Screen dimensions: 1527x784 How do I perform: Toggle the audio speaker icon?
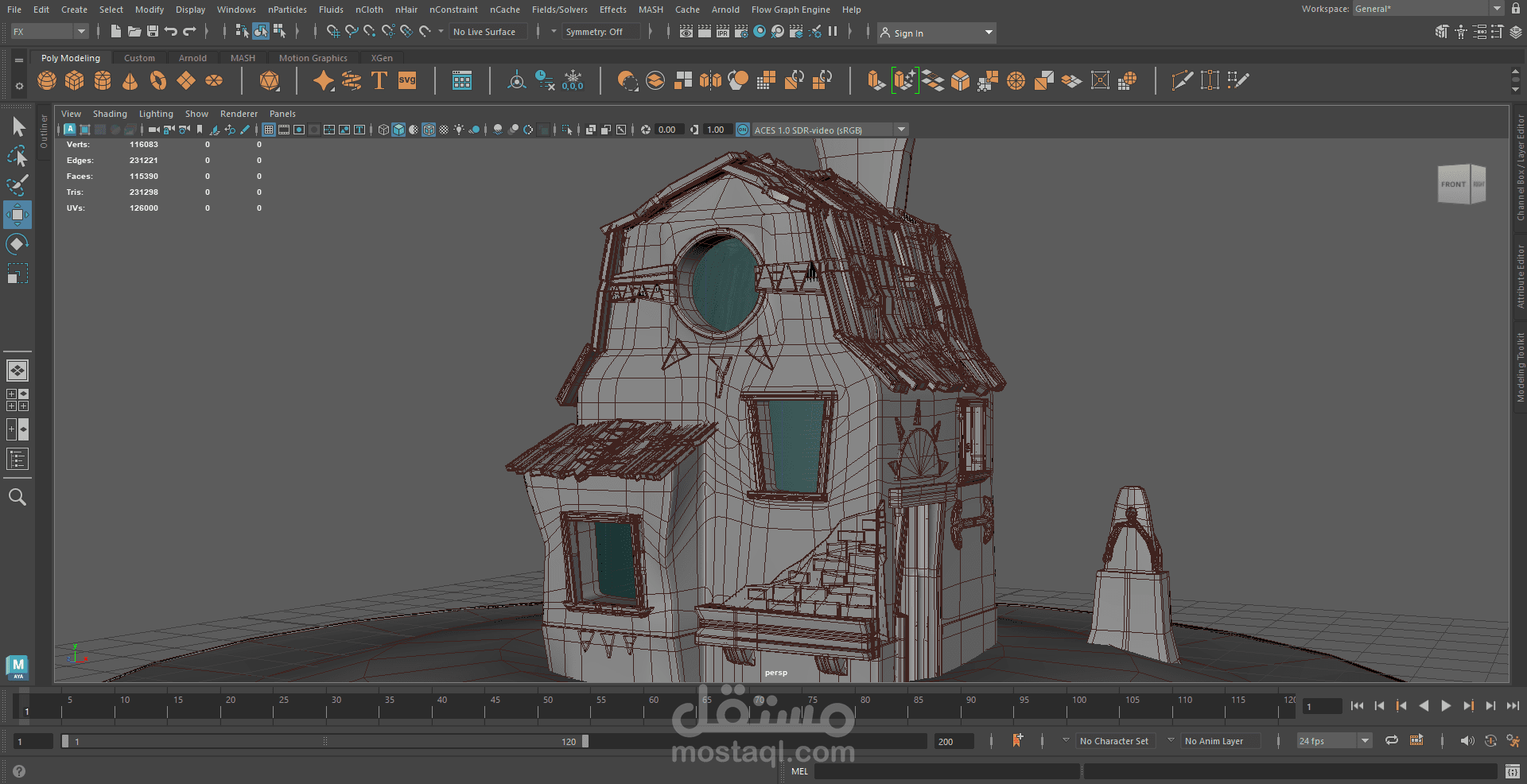(1467, 740)
